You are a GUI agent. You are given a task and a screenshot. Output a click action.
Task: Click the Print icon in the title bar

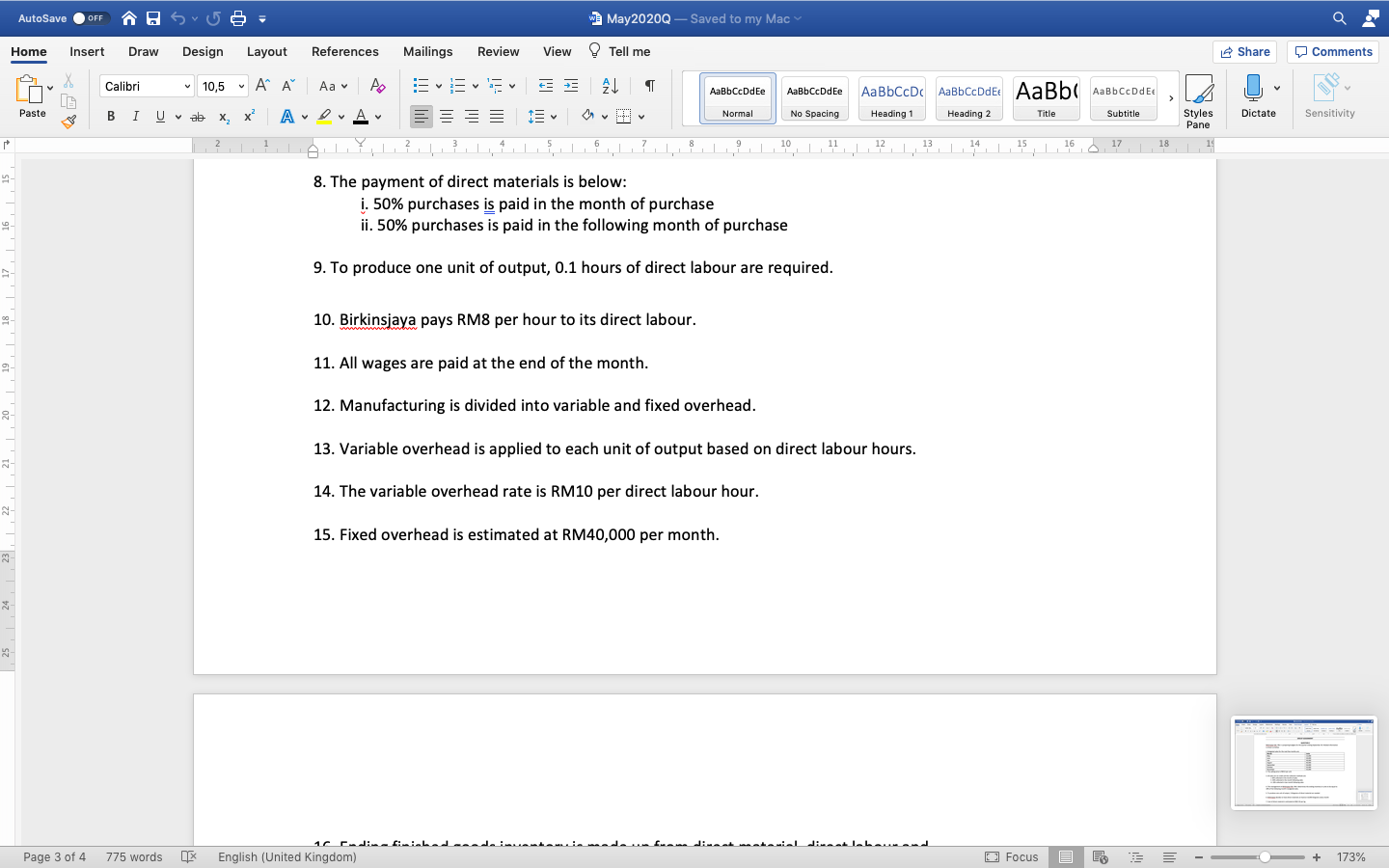pyautogui.click(x=237, y=17)
